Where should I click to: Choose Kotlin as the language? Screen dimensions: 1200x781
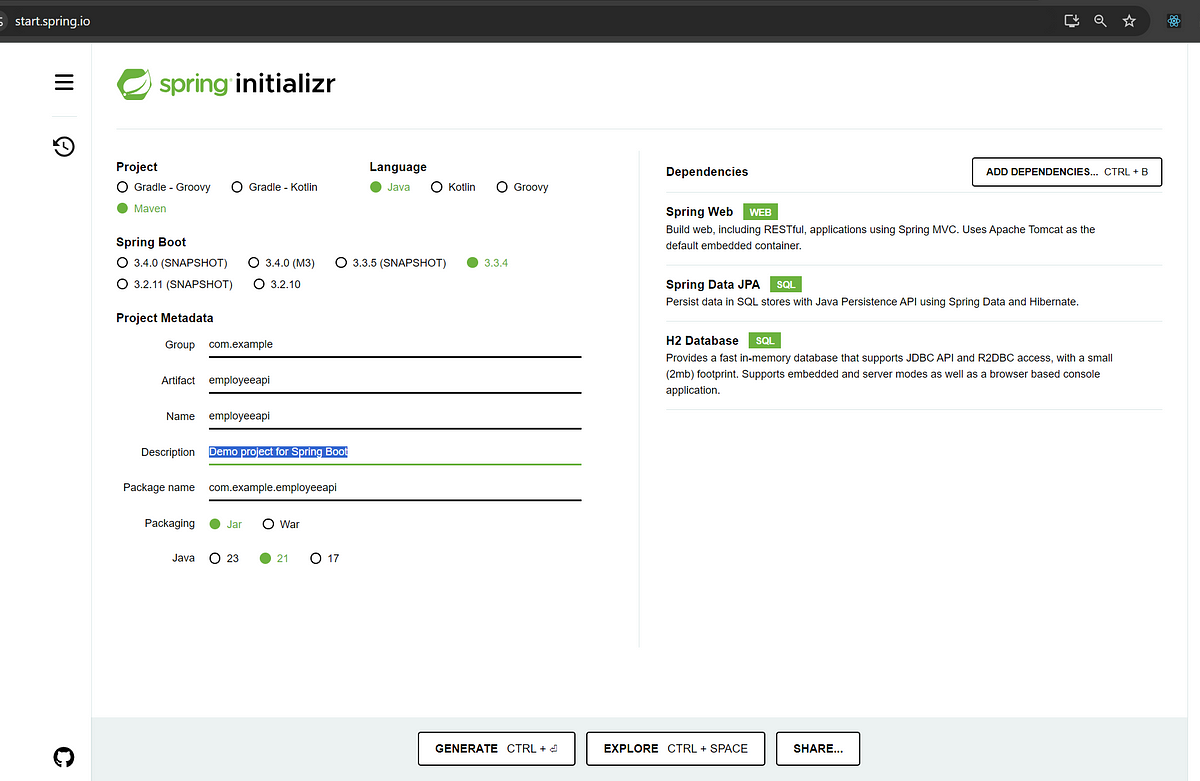(453, 187)
